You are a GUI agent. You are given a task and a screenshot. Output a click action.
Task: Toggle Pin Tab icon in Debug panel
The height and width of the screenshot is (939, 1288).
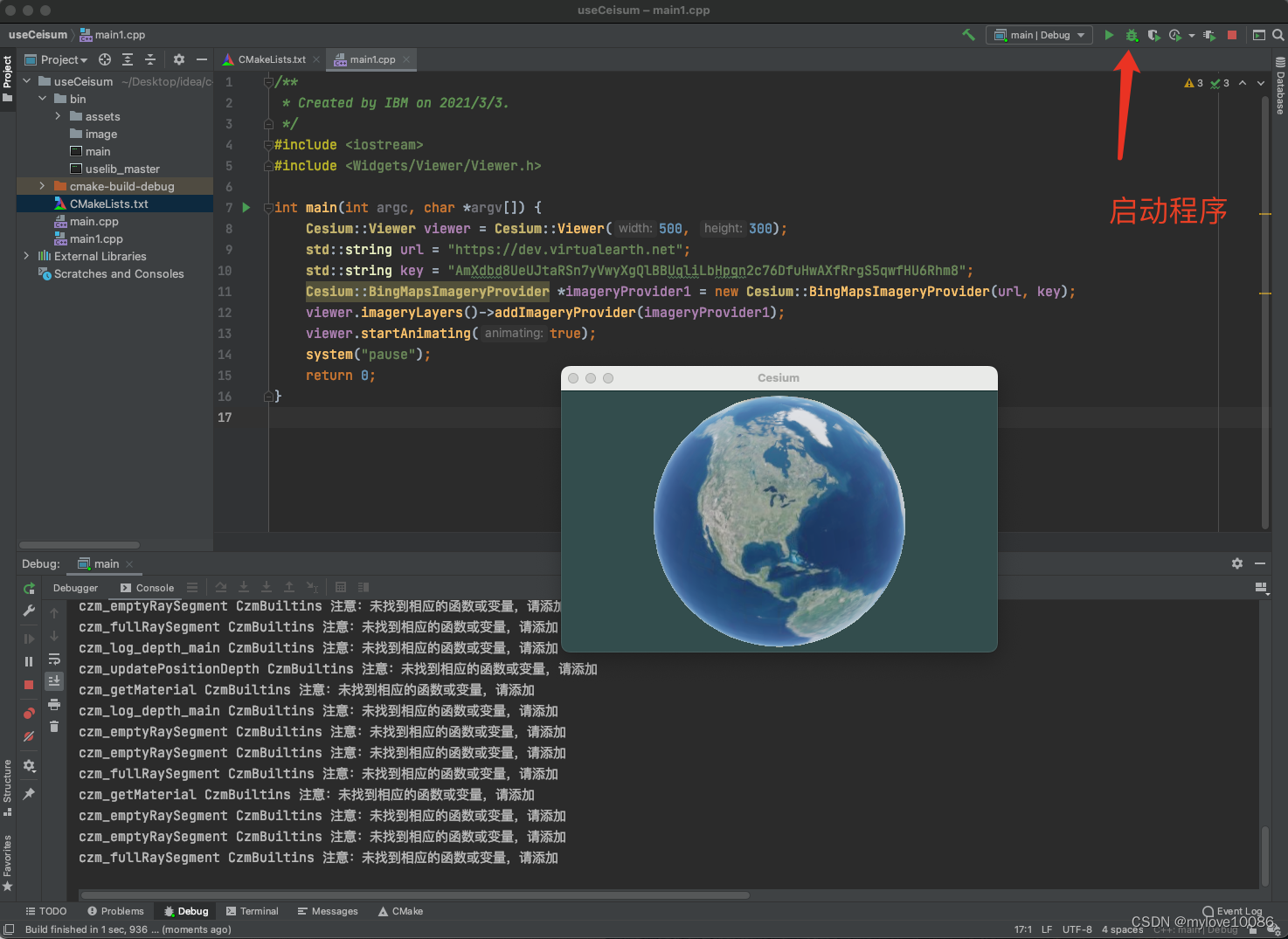29,794
